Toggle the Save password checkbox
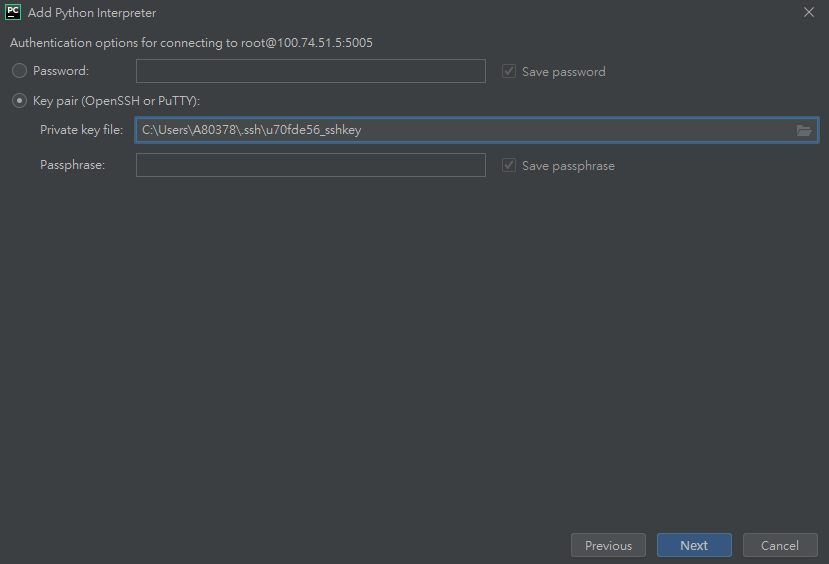The height and width of the screenshot is (564, 829). (509, 71)
